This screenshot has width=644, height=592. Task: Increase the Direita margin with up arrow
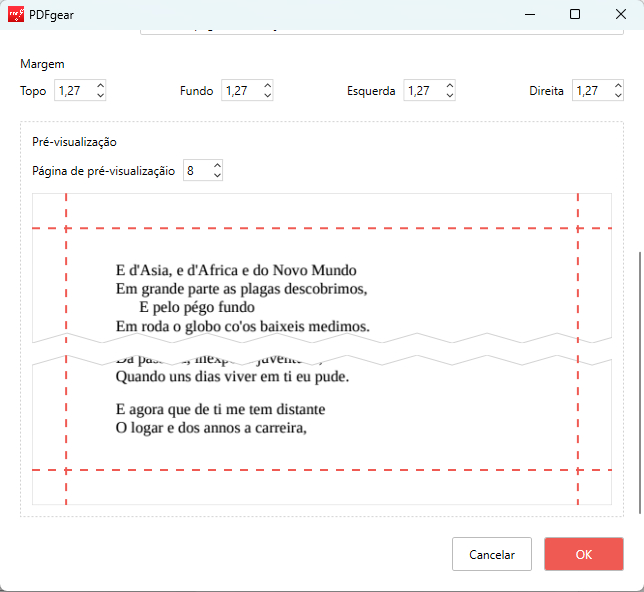click(x=619, y=86)
